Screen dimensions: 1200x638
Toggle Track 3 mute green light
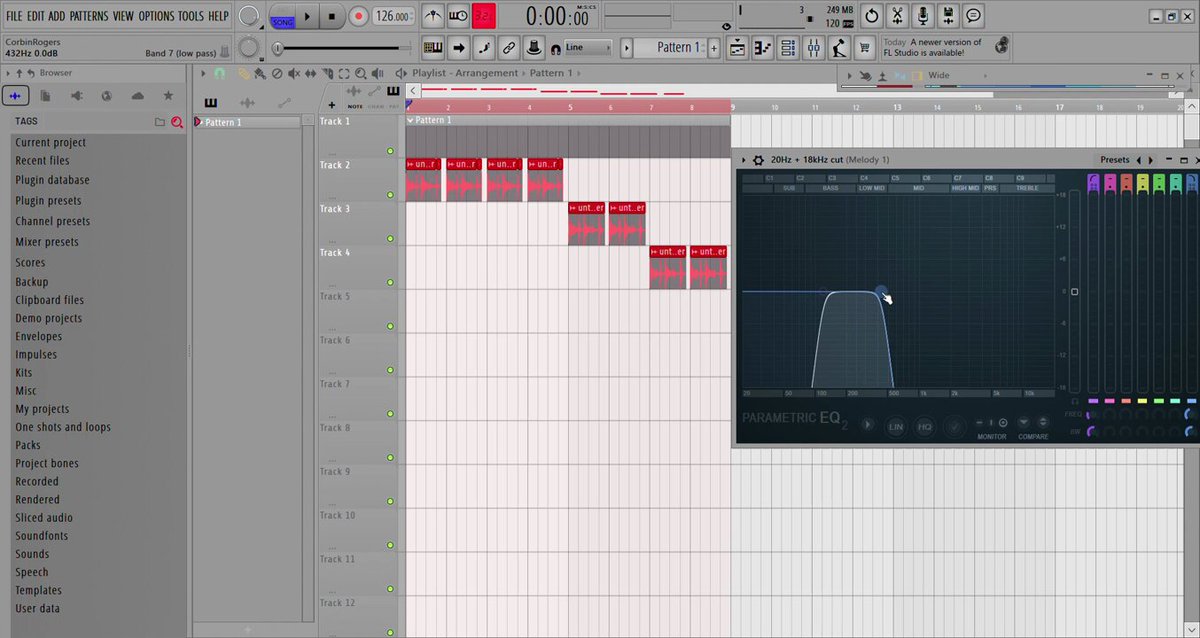pos(390,239)
